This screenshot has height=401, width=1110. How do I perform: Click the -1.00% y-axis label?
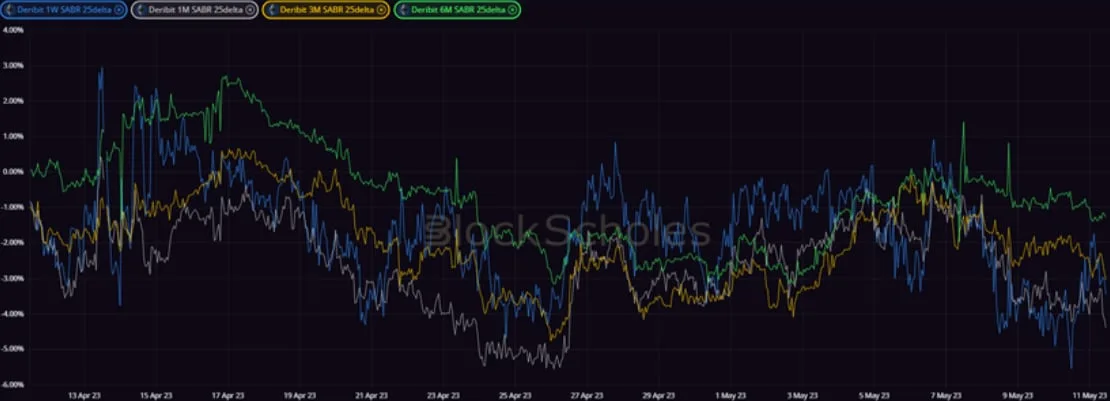pos(13,208)
